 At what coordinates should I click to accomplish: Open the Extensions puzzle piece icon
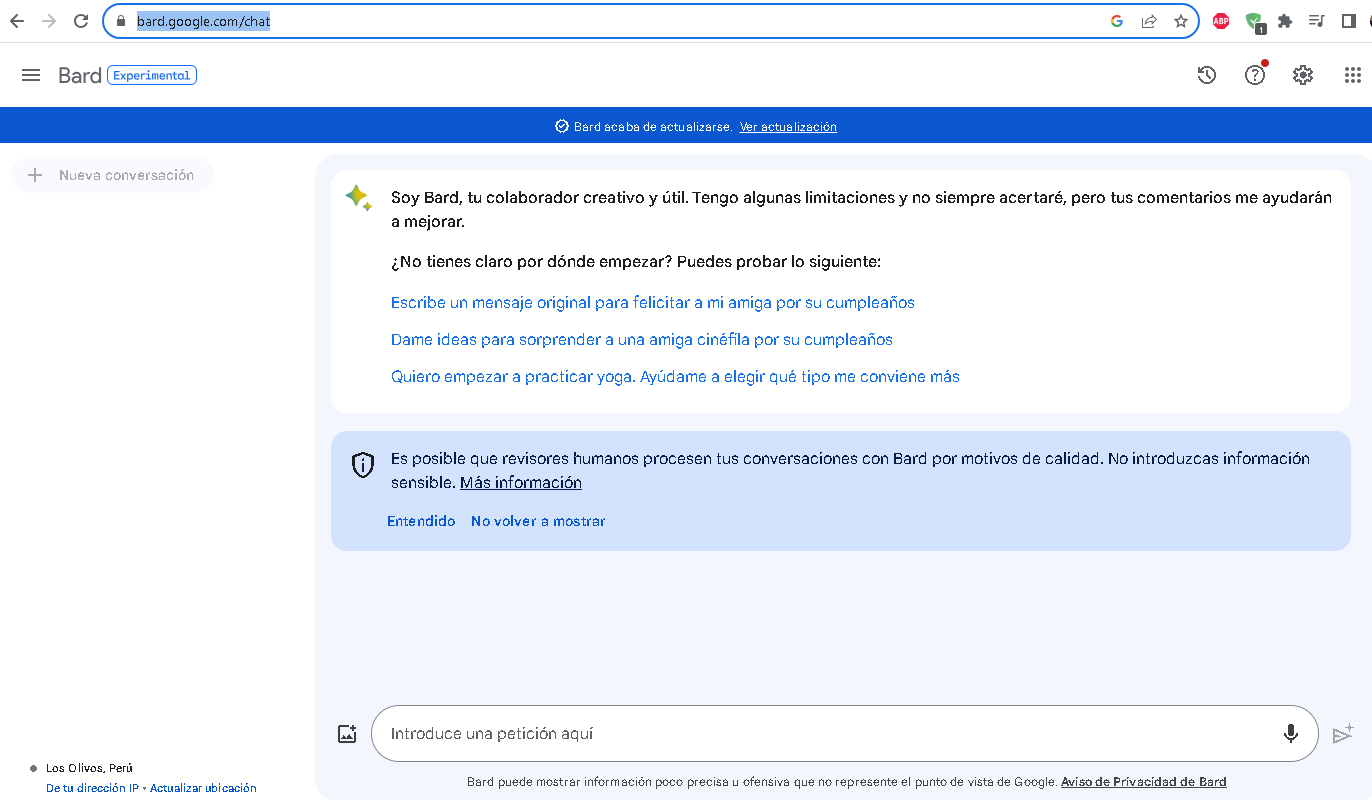coord(1285,21)
